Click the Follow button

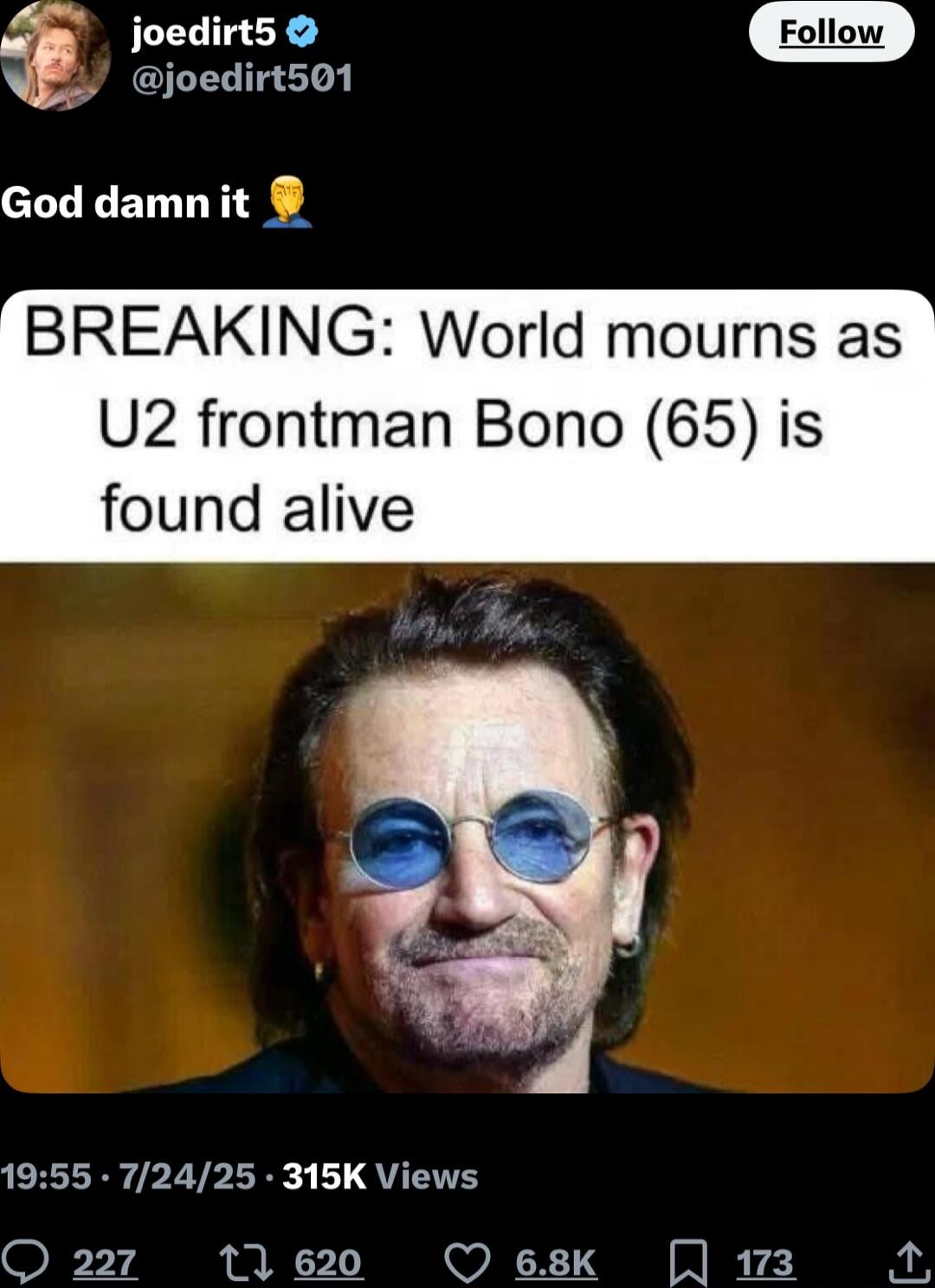831,32
